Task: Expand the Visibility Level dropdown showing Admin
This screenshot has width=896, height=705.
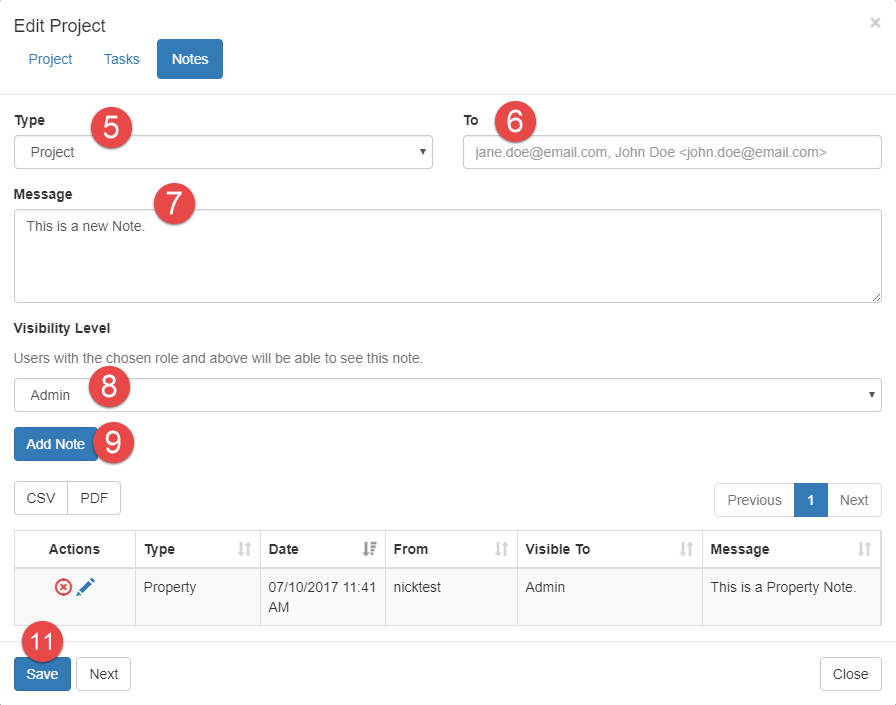Action: pos(447,395)
